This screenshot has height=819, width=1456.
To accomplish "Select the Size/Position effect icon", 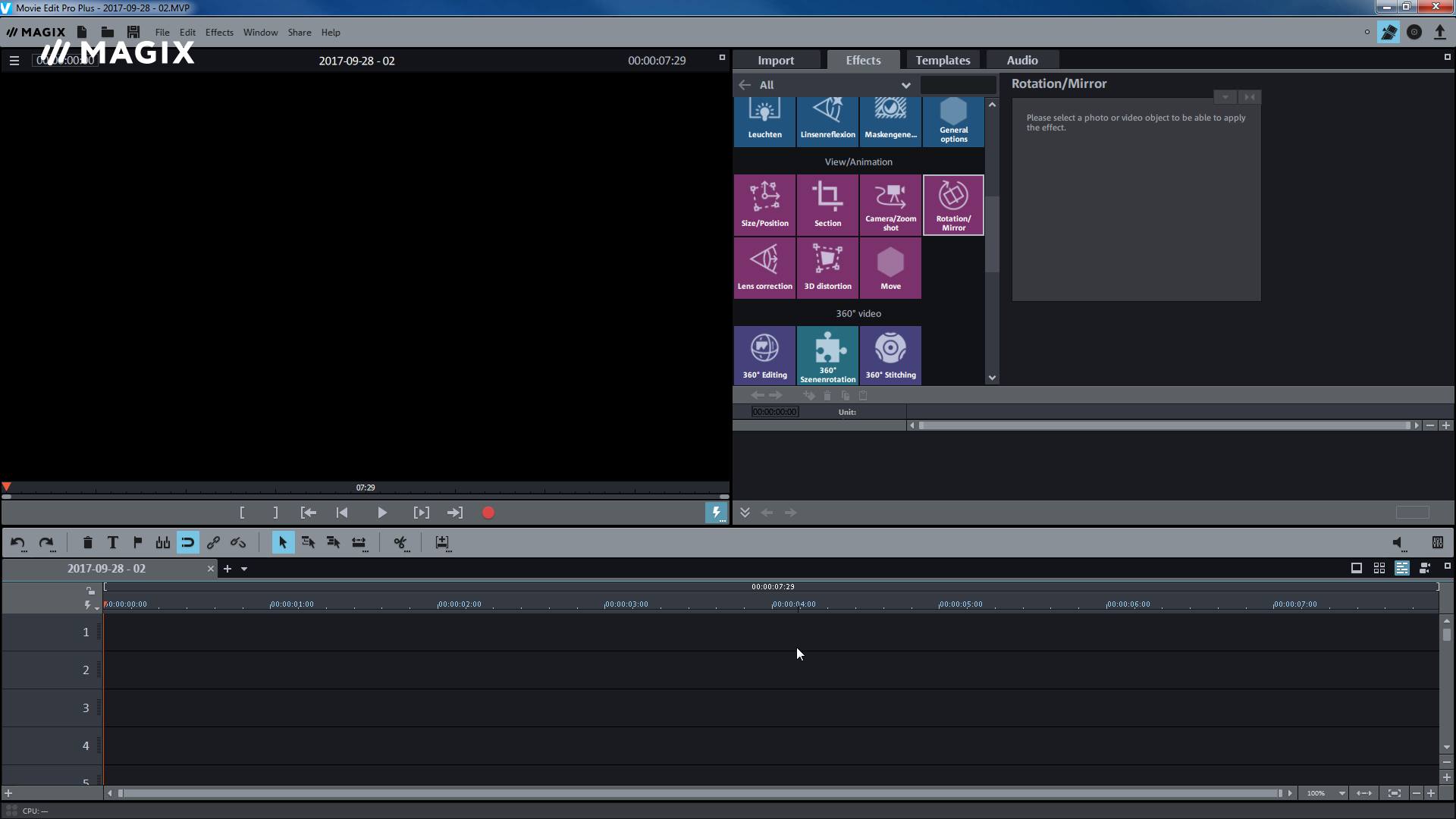I will pyautogui.click(x=765, y=203).
